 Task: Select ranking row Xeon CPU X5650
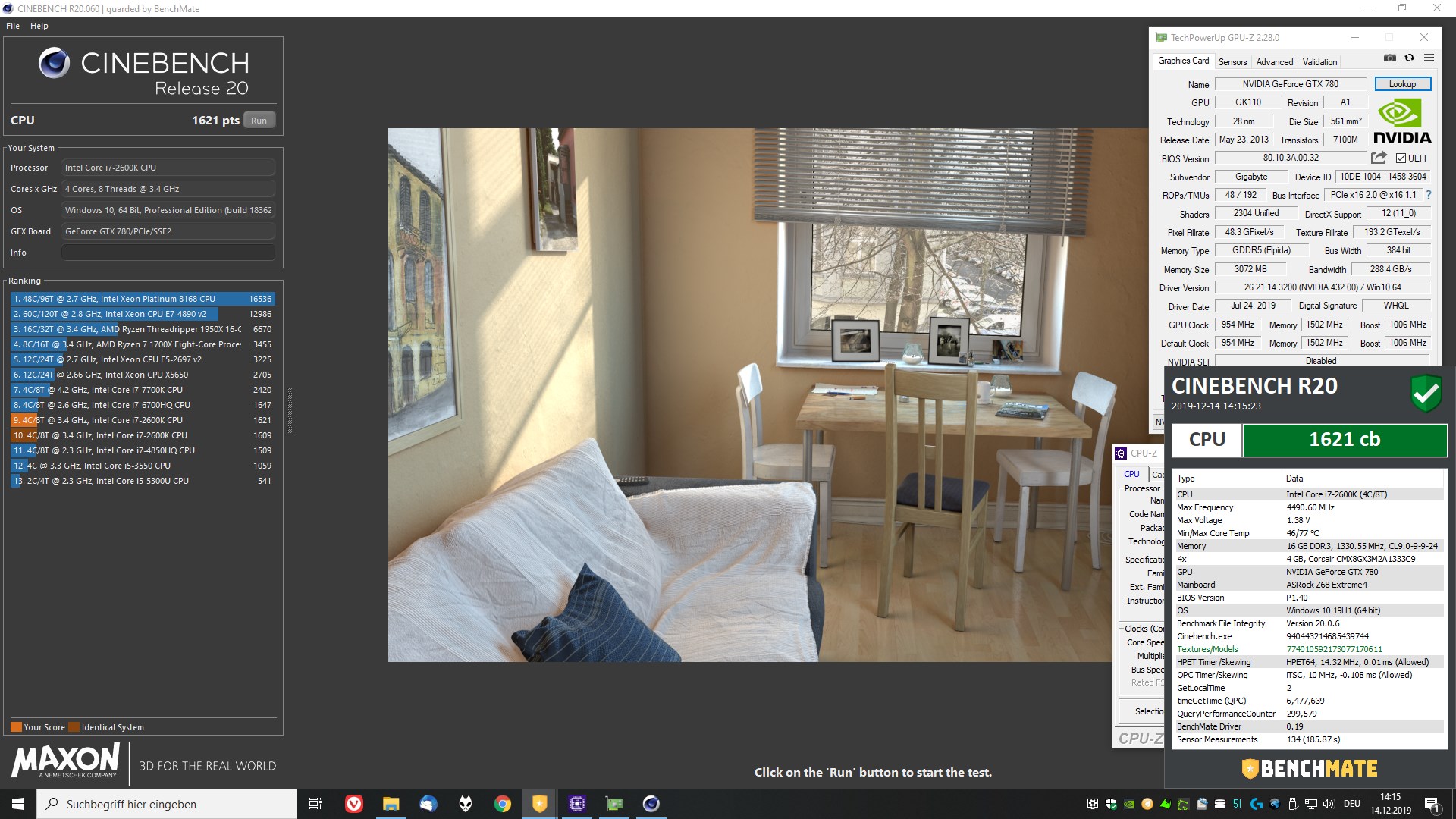click(143, 375)
